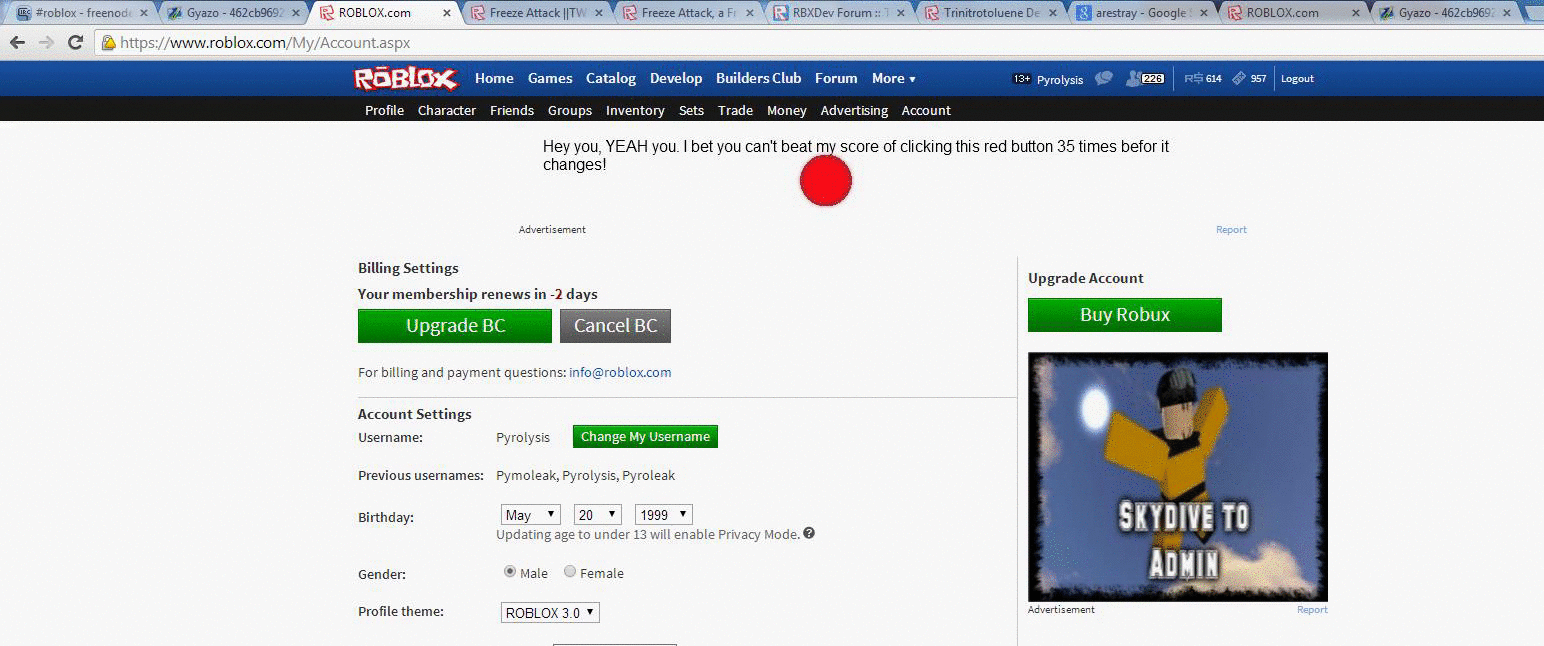Open Home in the ROBLOX navbar

494,78
